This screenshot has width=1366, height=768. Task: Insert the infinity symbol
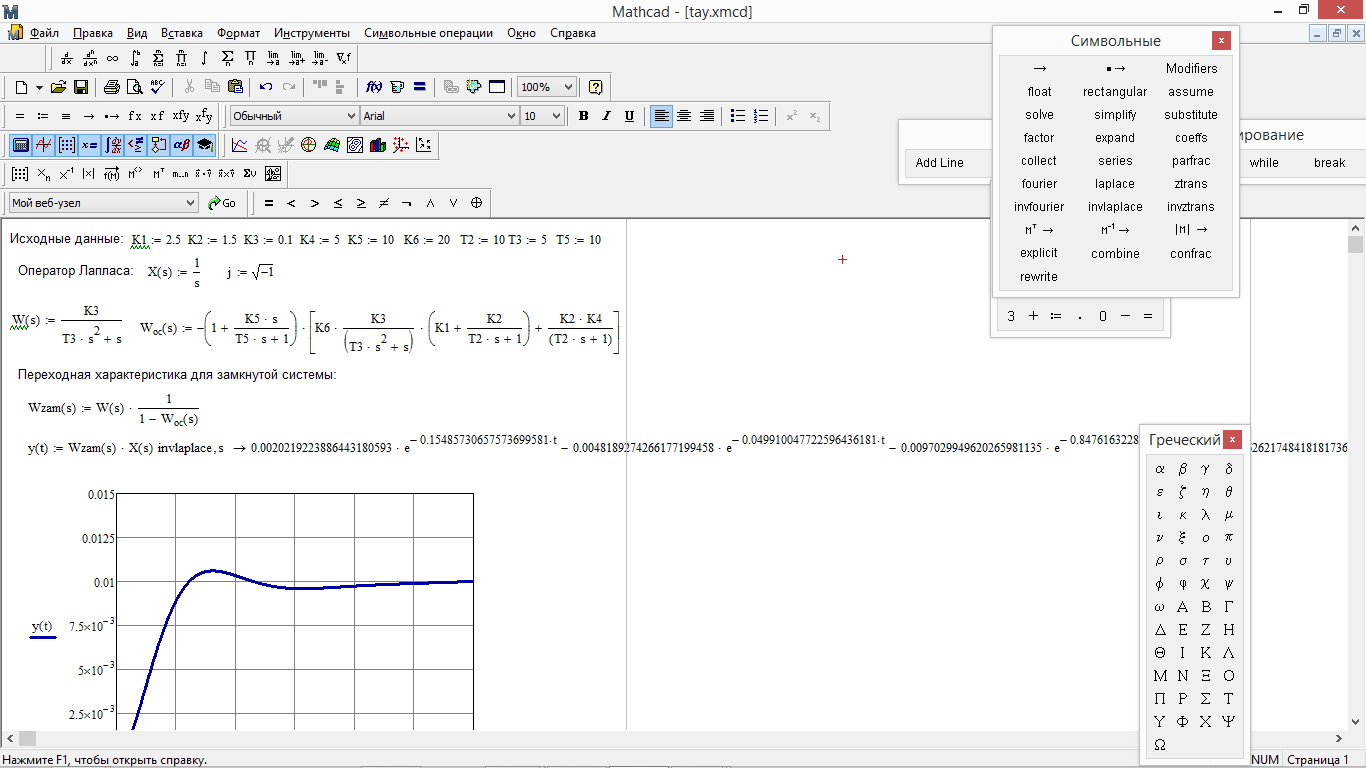(x=112, y=58)
